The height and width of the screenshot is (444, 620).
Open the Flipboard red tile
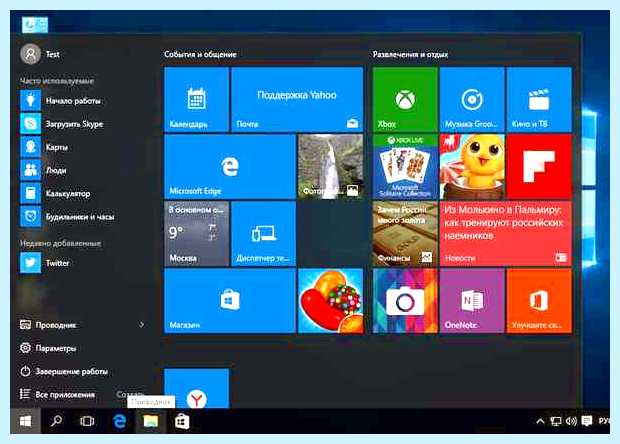(539, 166)
